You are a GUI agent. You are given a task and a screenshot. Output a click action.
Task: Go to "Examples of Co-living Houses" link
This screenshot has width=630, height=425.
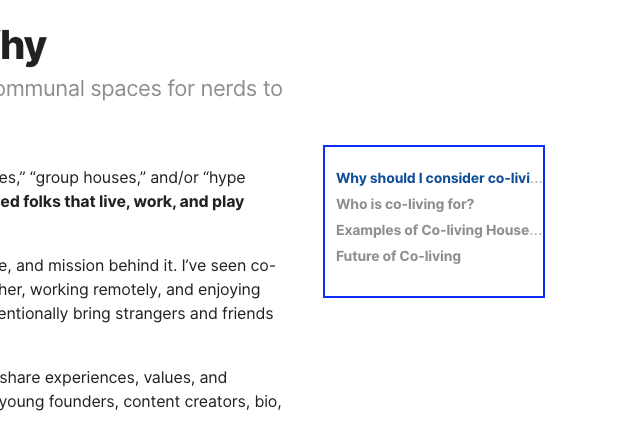tap(439, 231)
